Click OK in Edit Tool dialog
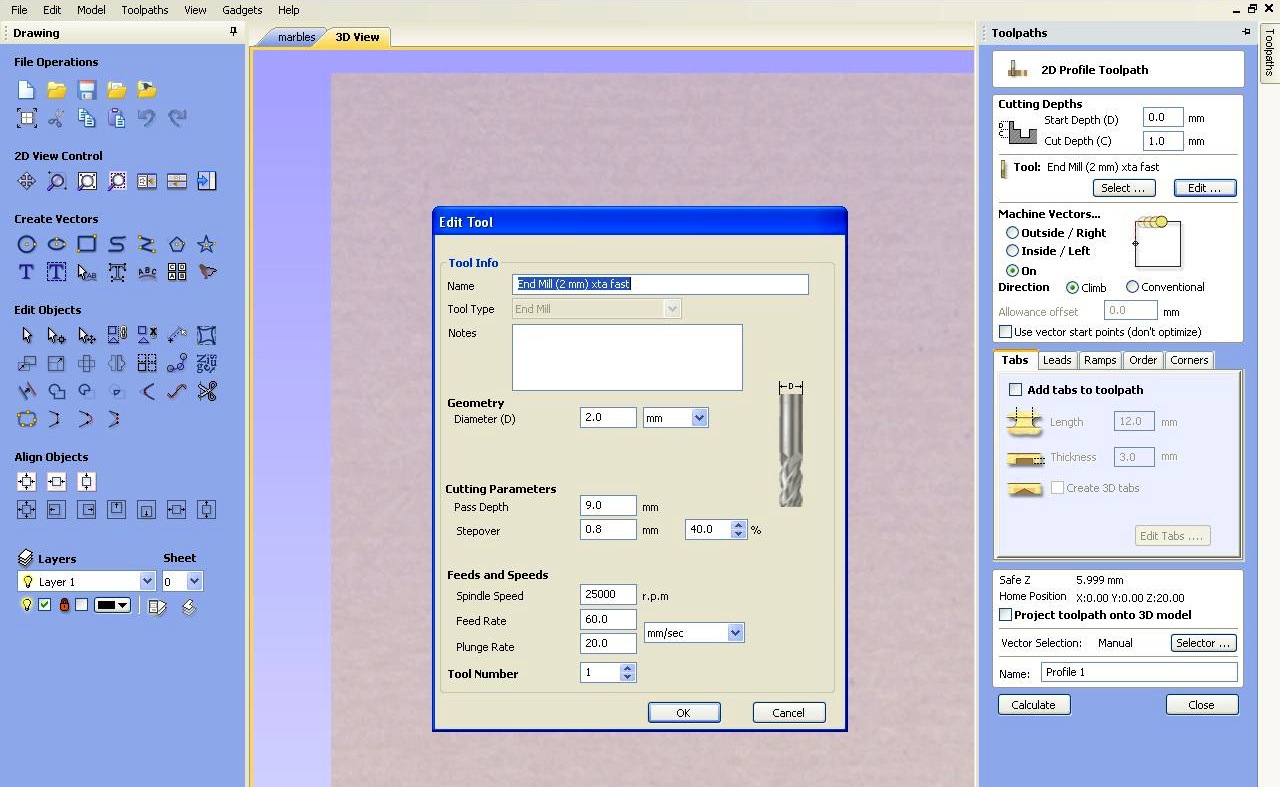 pyautogui.click(x=683, y=713)
